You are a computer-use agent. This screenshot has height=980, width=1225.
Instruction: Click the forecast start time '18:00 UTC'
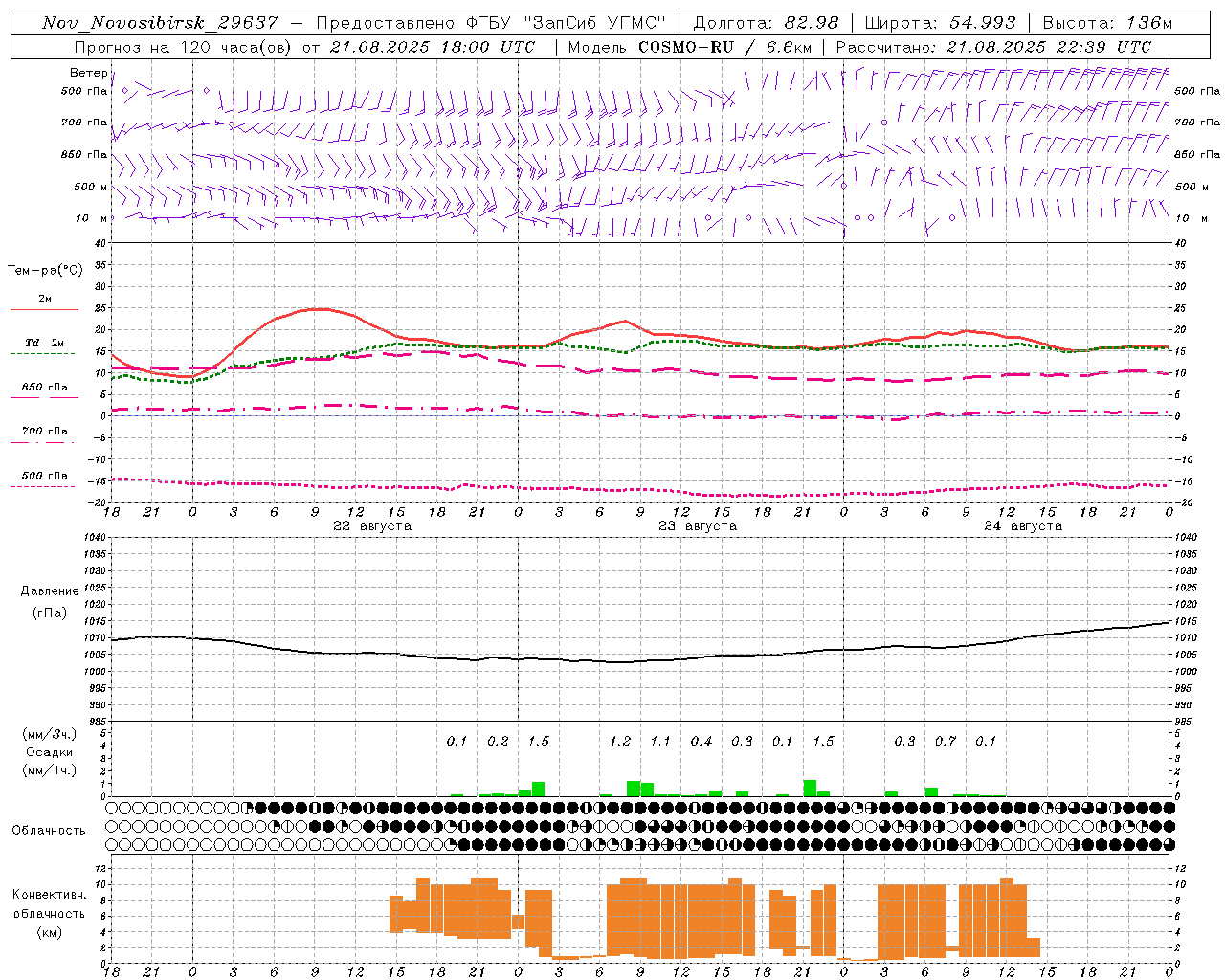tap(489, 47)
